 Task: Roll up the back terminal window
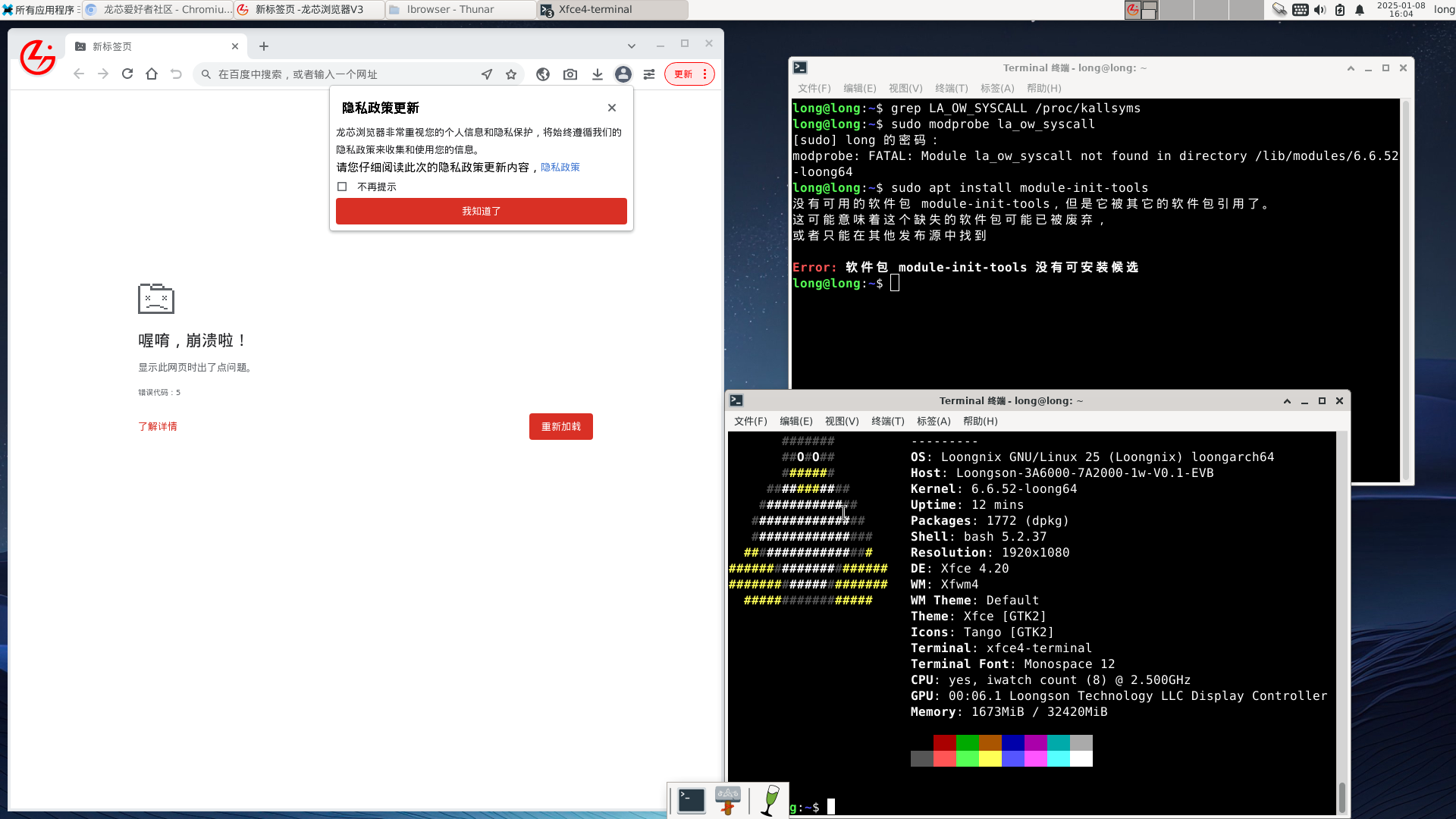coord(1351,67)
